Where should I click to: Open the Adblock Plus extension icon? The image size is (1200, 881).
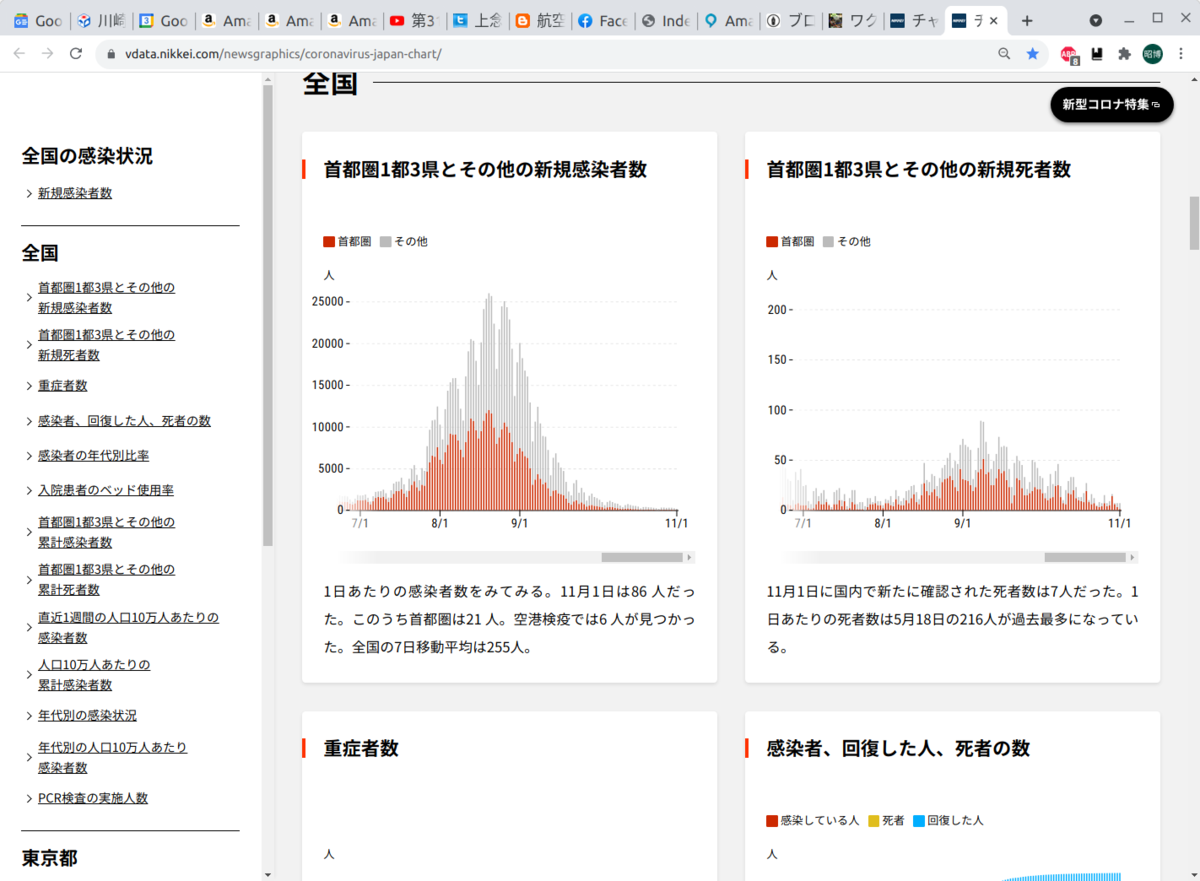click(x=1069, y=54)
